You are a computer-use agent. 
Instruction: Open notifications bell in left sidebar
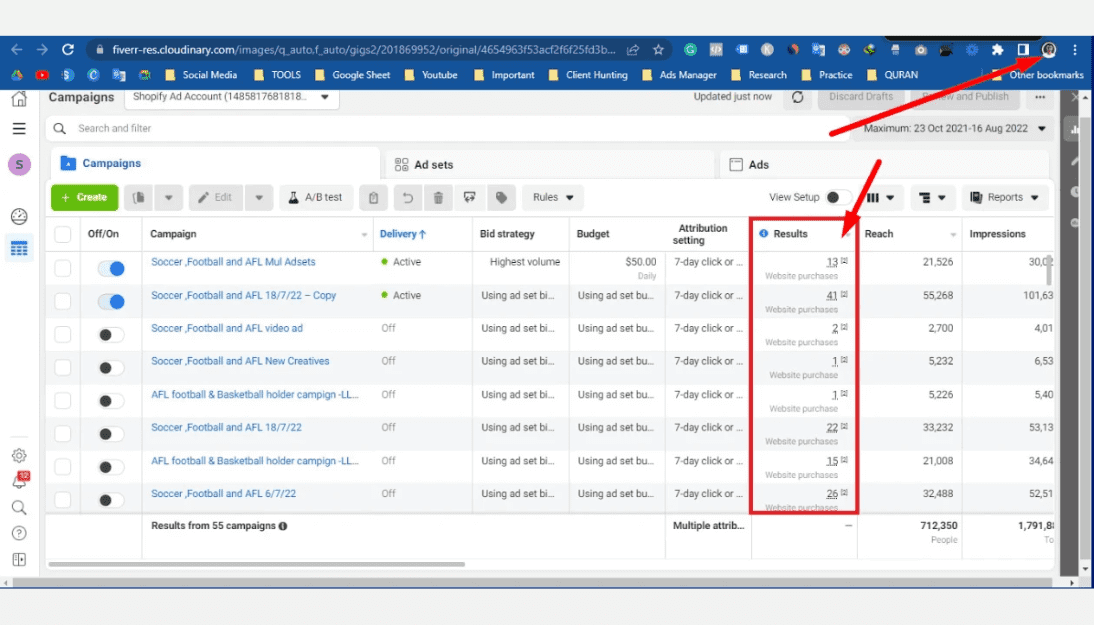click(19, 481)
